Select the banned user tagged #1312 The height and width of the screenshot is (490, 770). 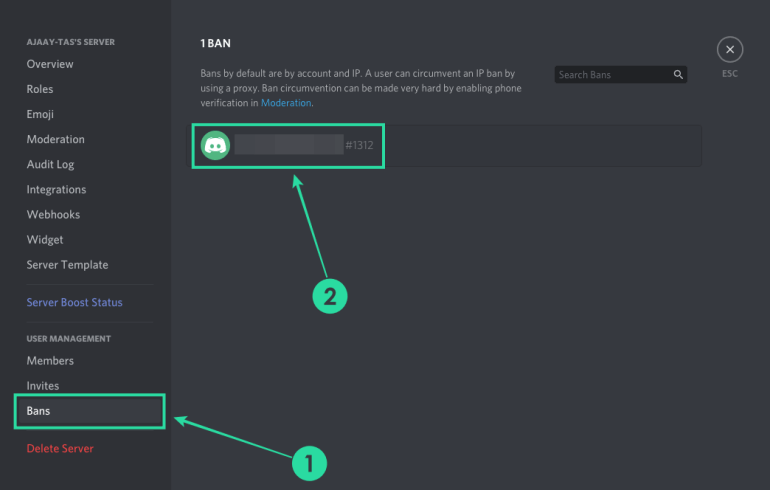click(x=446, y=146)
